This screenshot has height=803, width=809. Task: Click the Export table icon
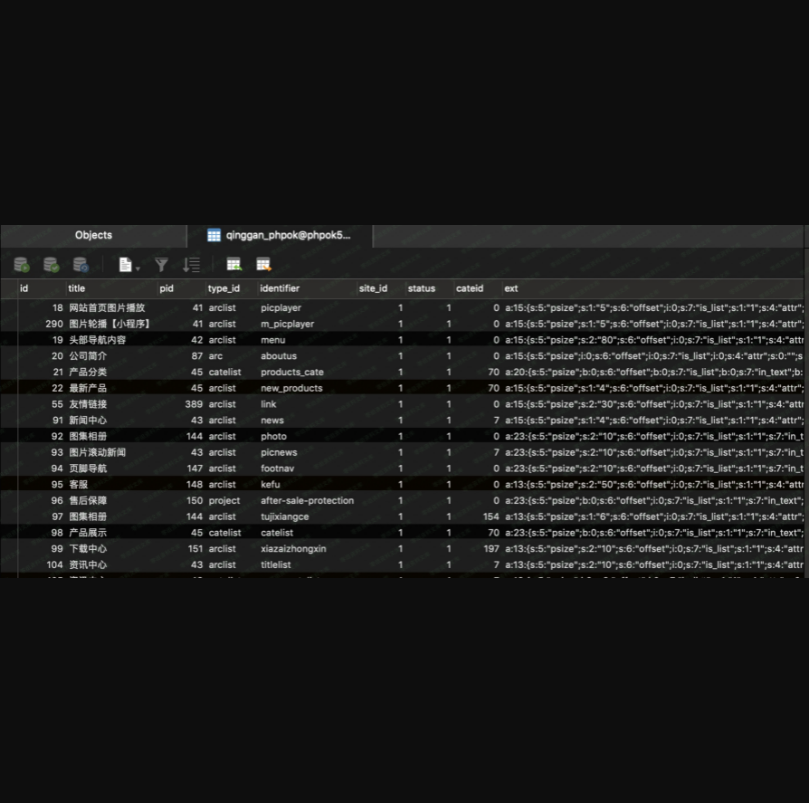click(264, 265)
